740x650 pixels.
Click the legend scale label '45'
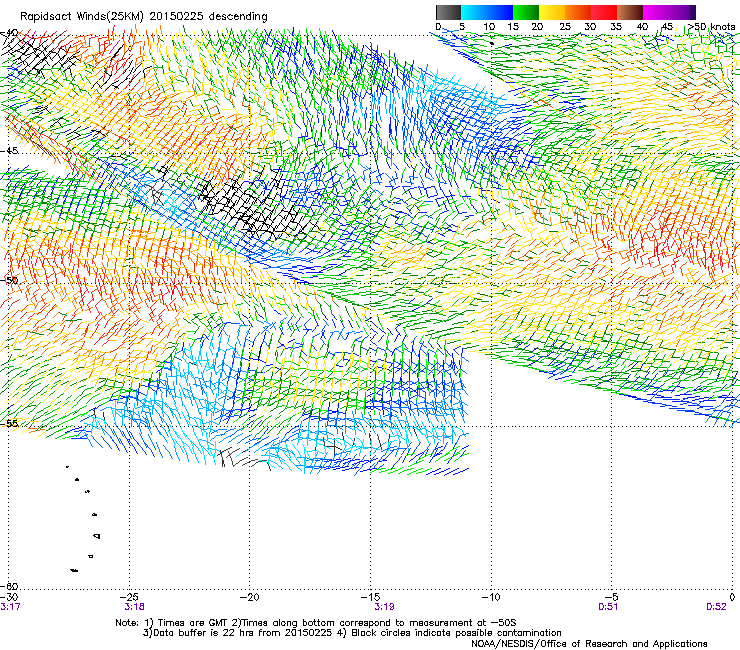(667, 27)
